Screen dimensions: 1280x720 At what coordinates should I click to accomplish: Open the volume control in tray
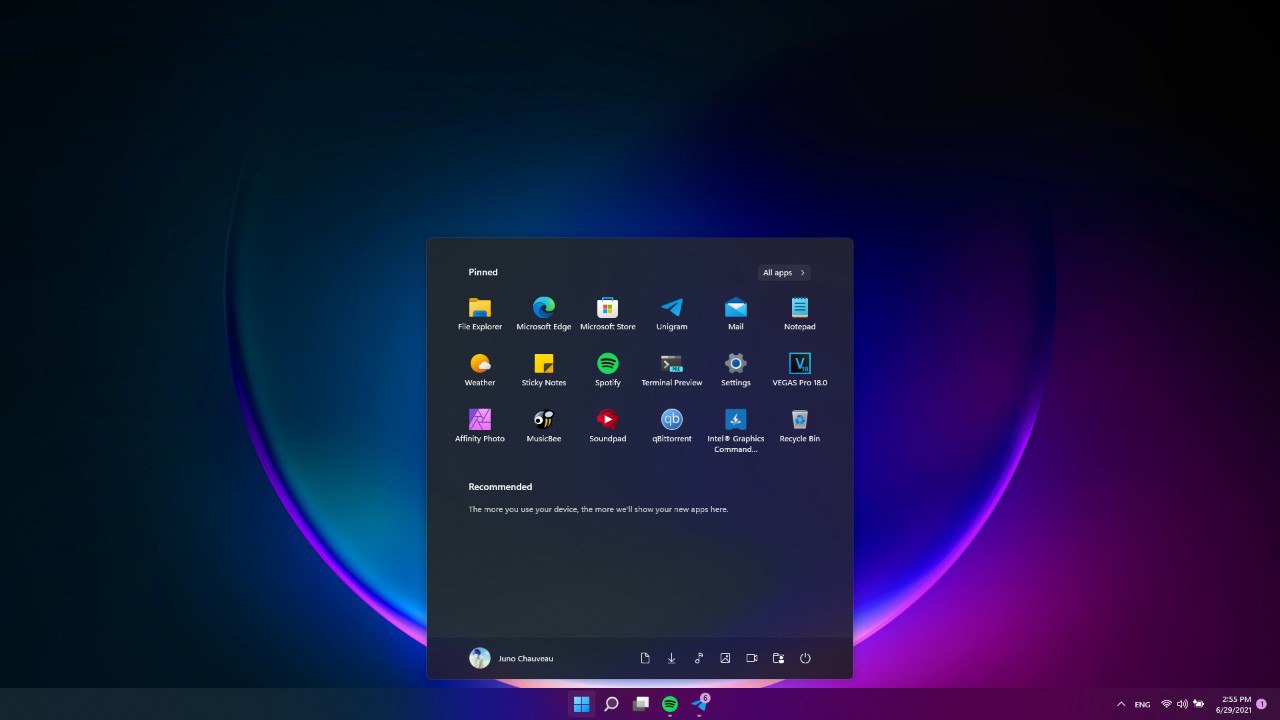click(x=1182, y=704)
